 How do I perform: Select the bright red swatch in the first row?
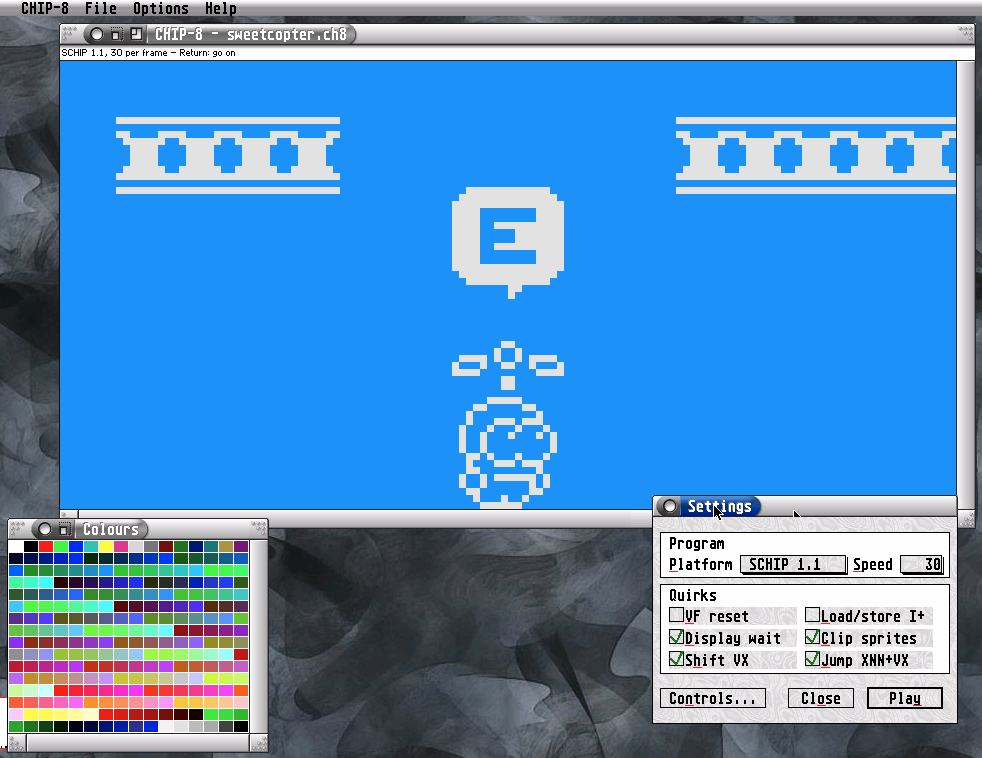[46, 547]
